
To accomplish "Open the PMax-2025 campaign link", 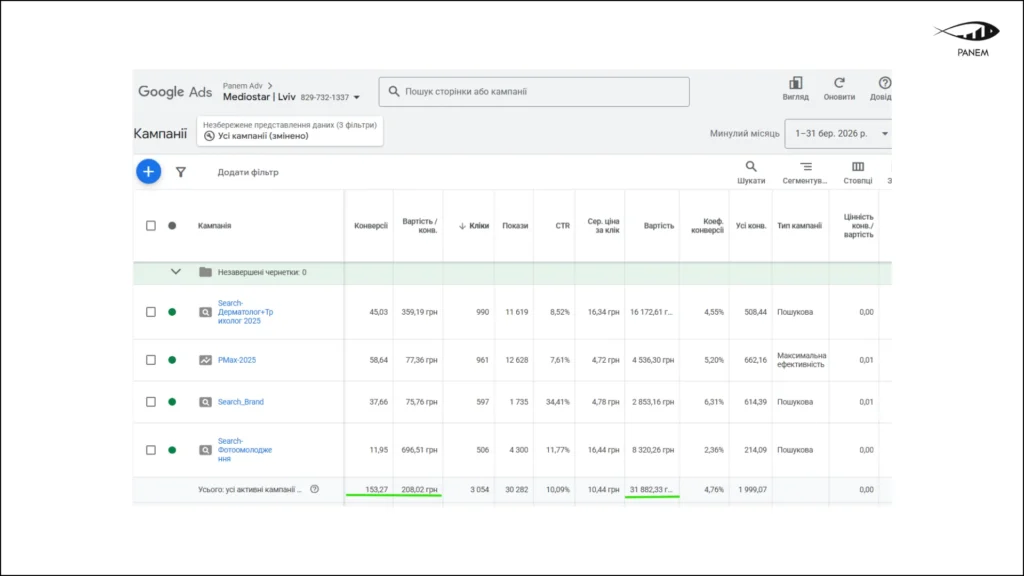I will tap(237, 360).
